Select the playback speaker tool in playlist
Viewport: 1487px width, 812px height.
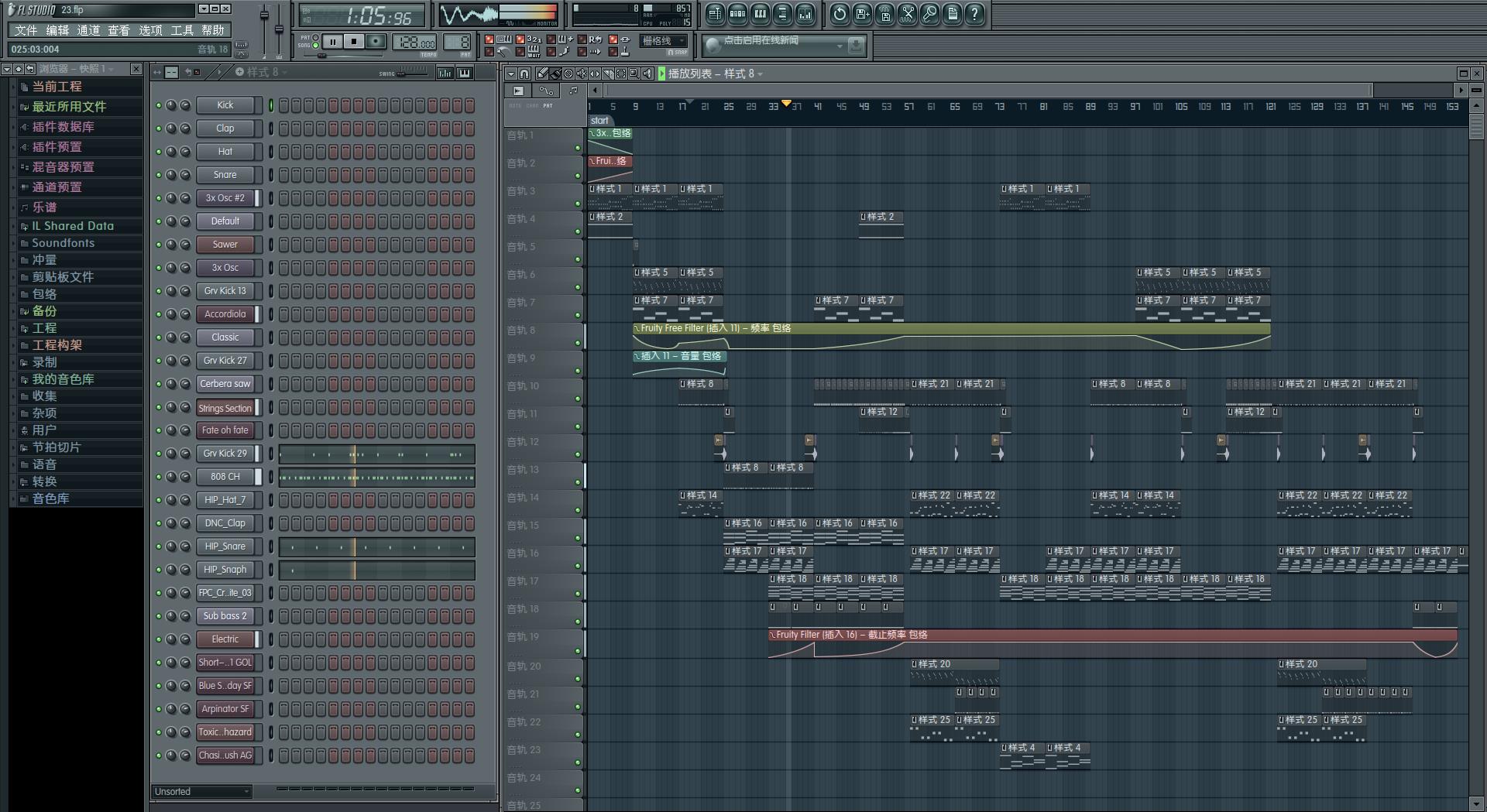pos(647,74)
